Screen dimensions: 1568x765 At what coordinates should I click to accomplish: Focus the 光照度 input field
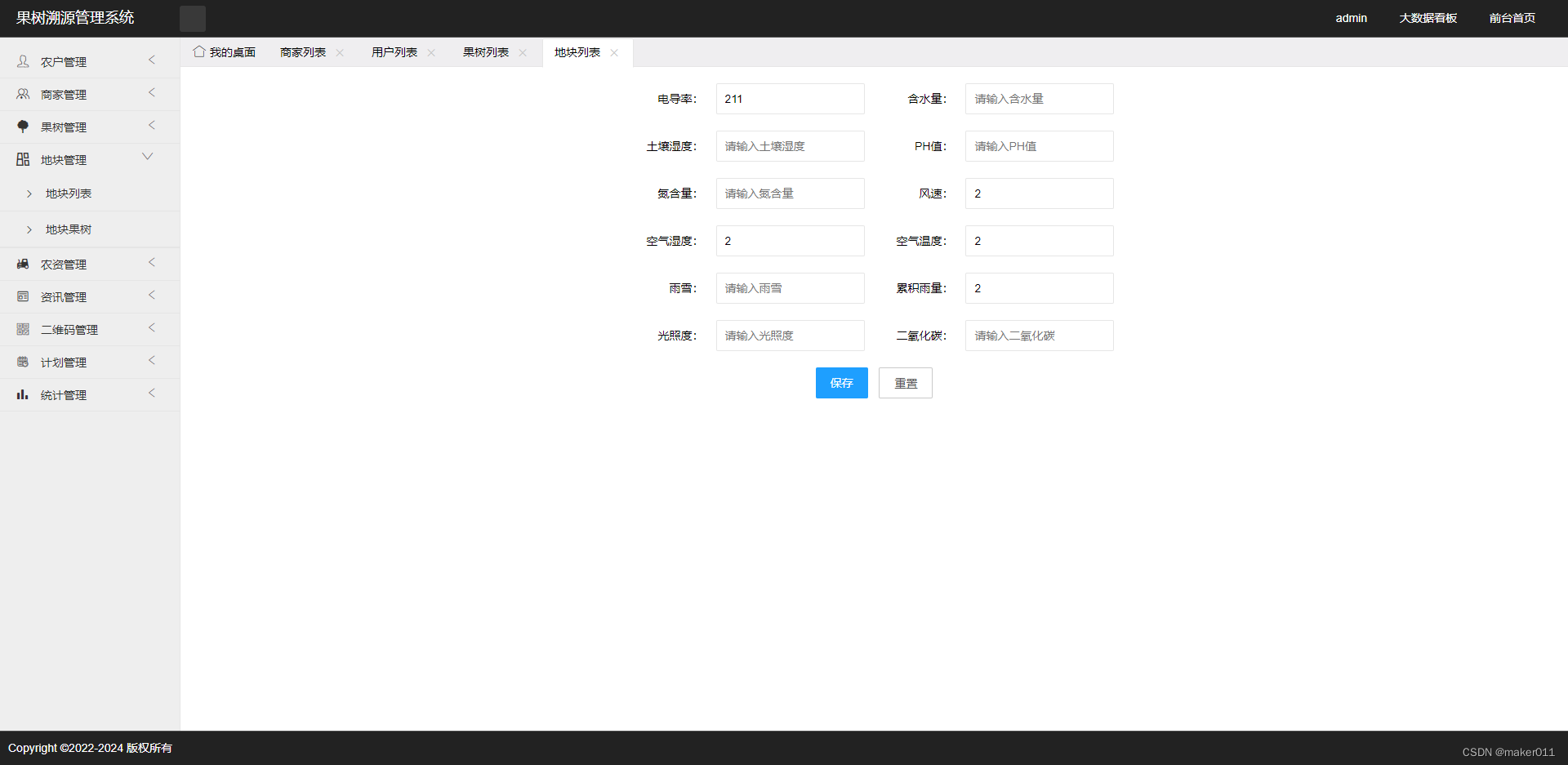[x=791, y=336]
